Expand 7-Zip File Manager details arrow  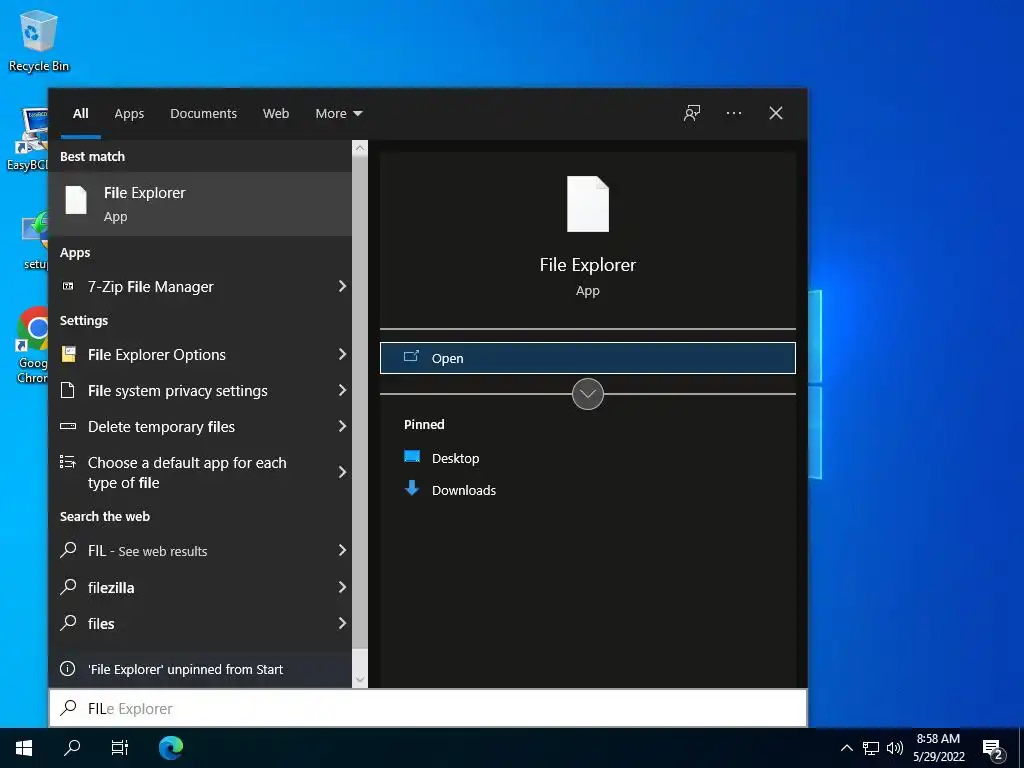pos(342,286)
